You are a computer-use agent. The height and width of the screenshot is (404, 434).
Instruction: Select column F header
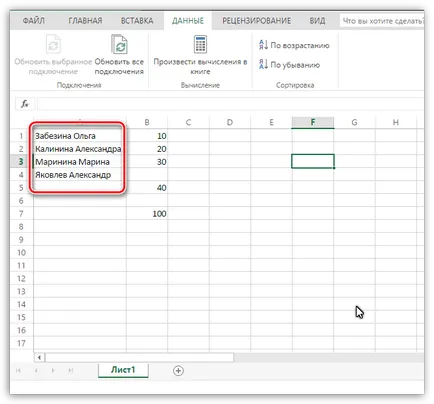click(x=313, y=122)
